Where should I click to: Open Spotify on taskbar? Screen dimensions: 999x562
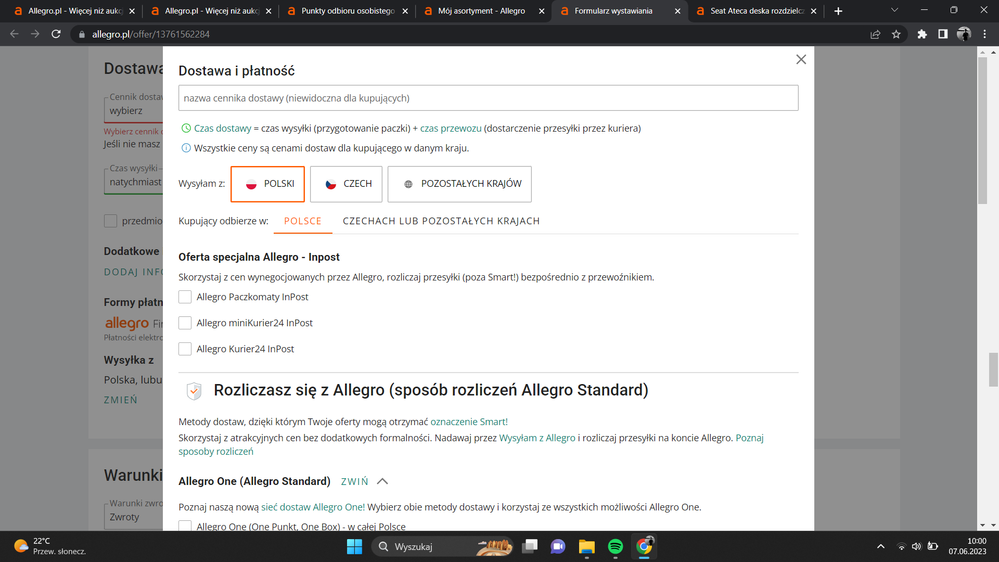(615, 547)
